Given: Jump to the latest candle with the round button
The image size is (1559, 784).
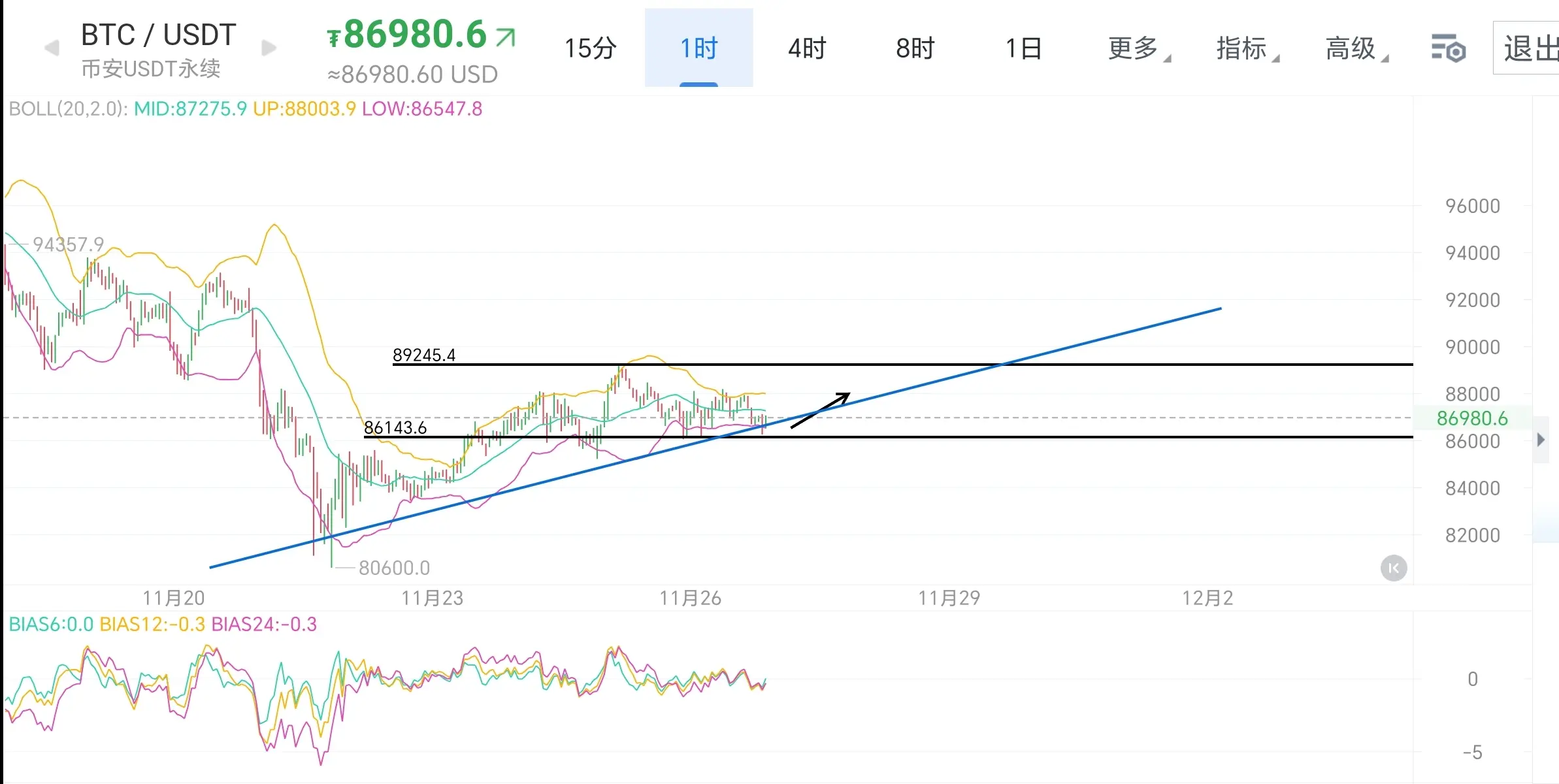Looking at the screenshot, I should 1393,568.
